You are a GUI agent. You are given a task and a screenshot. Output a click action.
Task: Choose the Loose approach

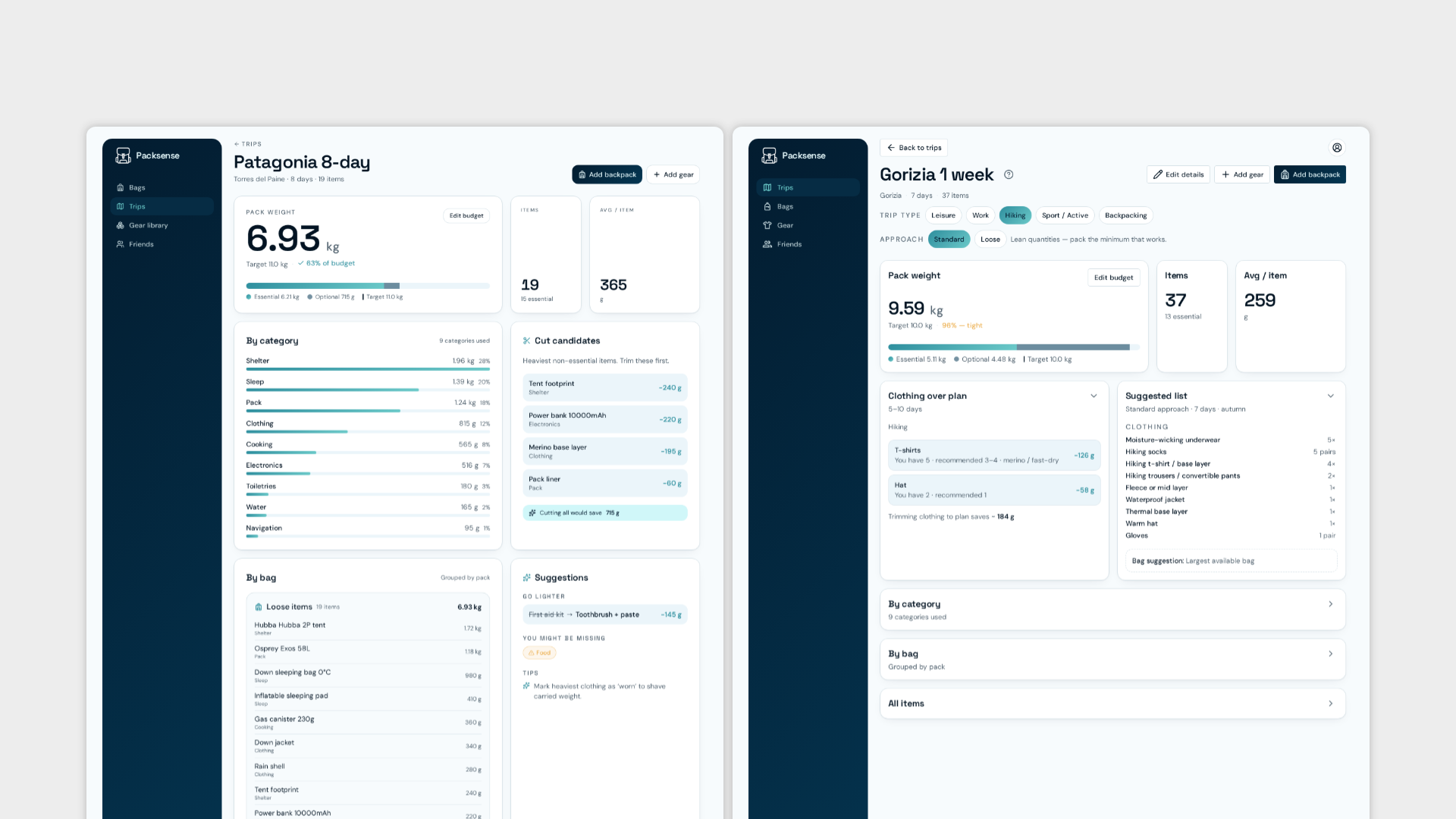point(990,240)
